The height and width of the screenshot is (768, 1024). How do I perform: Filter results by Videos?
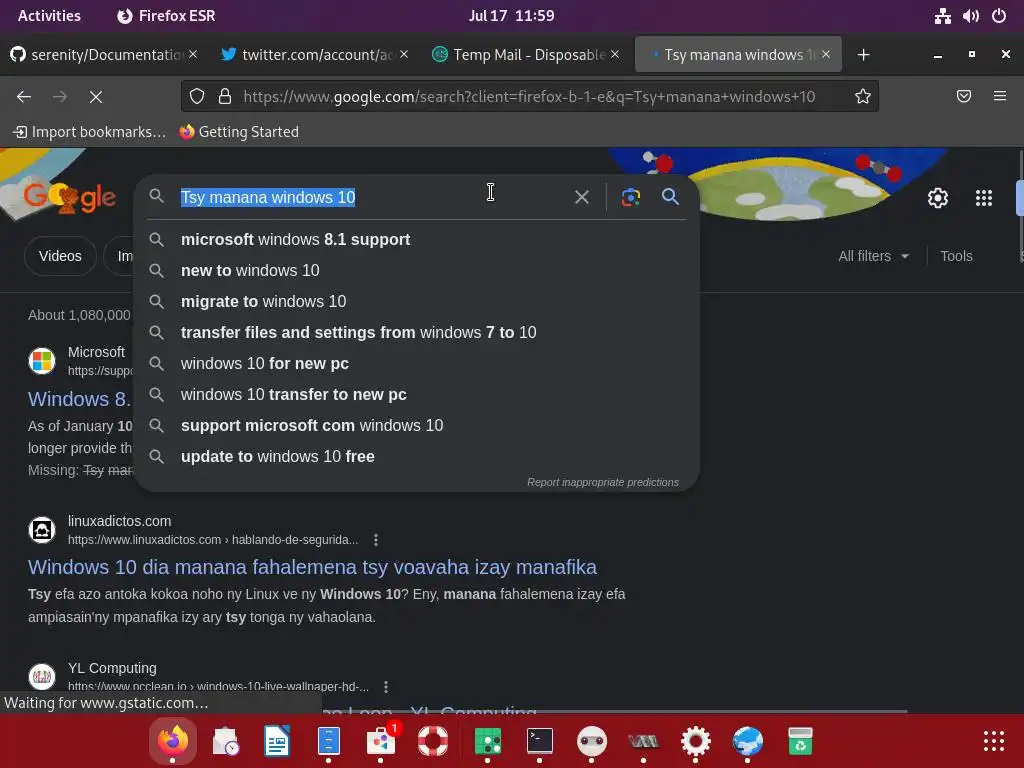click(60, 256)
